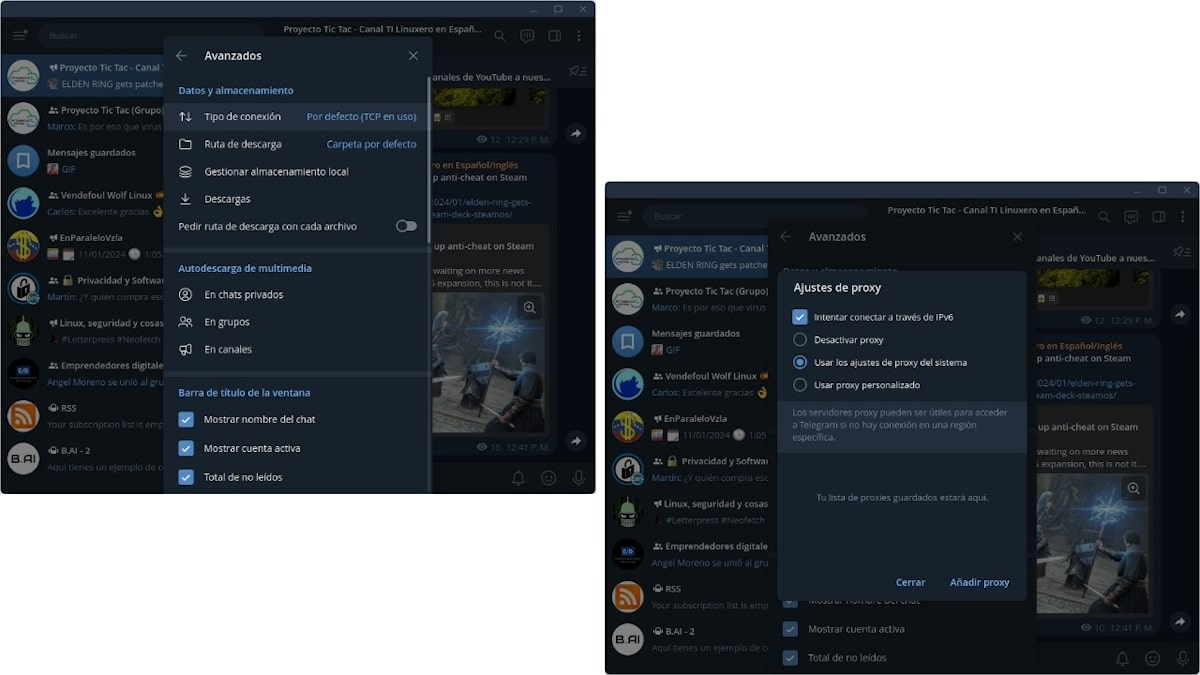This screenshot has width=1200, height=675.
Task: Open Elden Ring image thumbnail in left window
Action: (x=488, y=362)
